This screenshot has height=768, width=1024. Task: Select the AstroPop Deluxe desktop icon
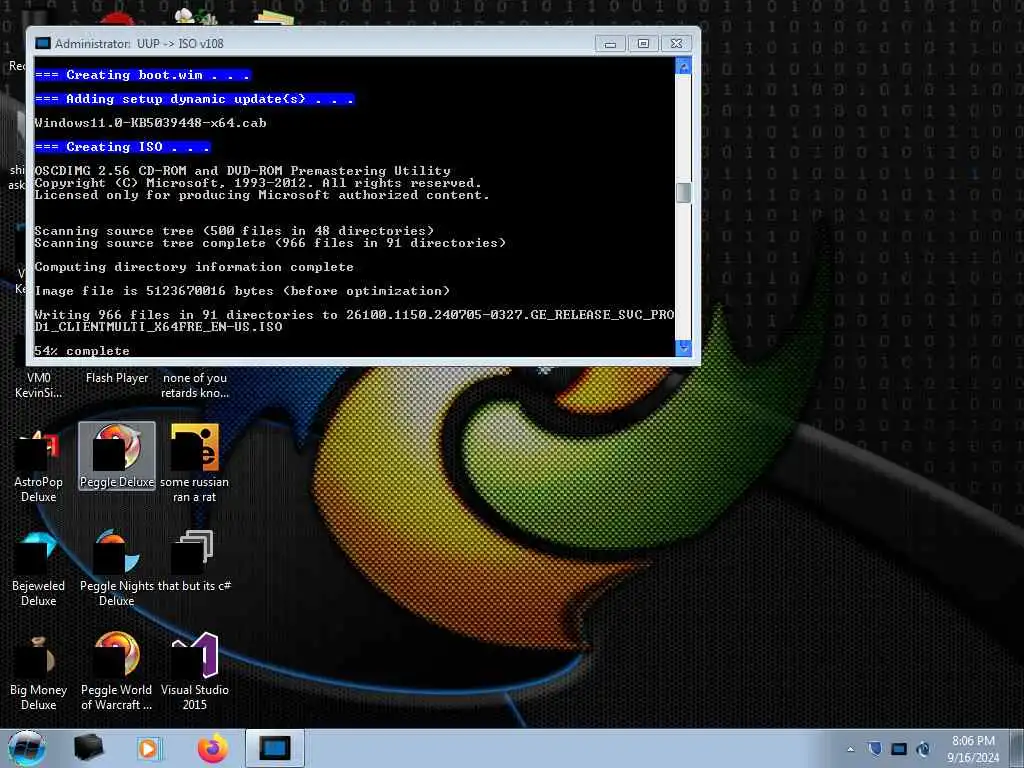(39, 464)
